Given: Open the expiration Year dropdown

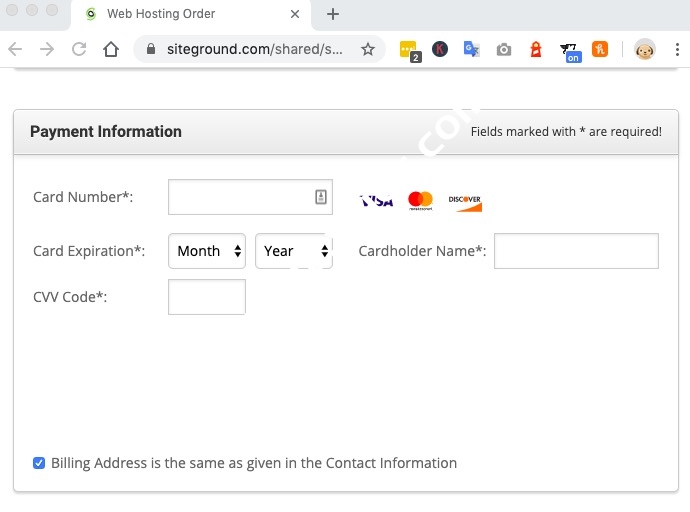Looking at the screenshot, I should 293,251.
